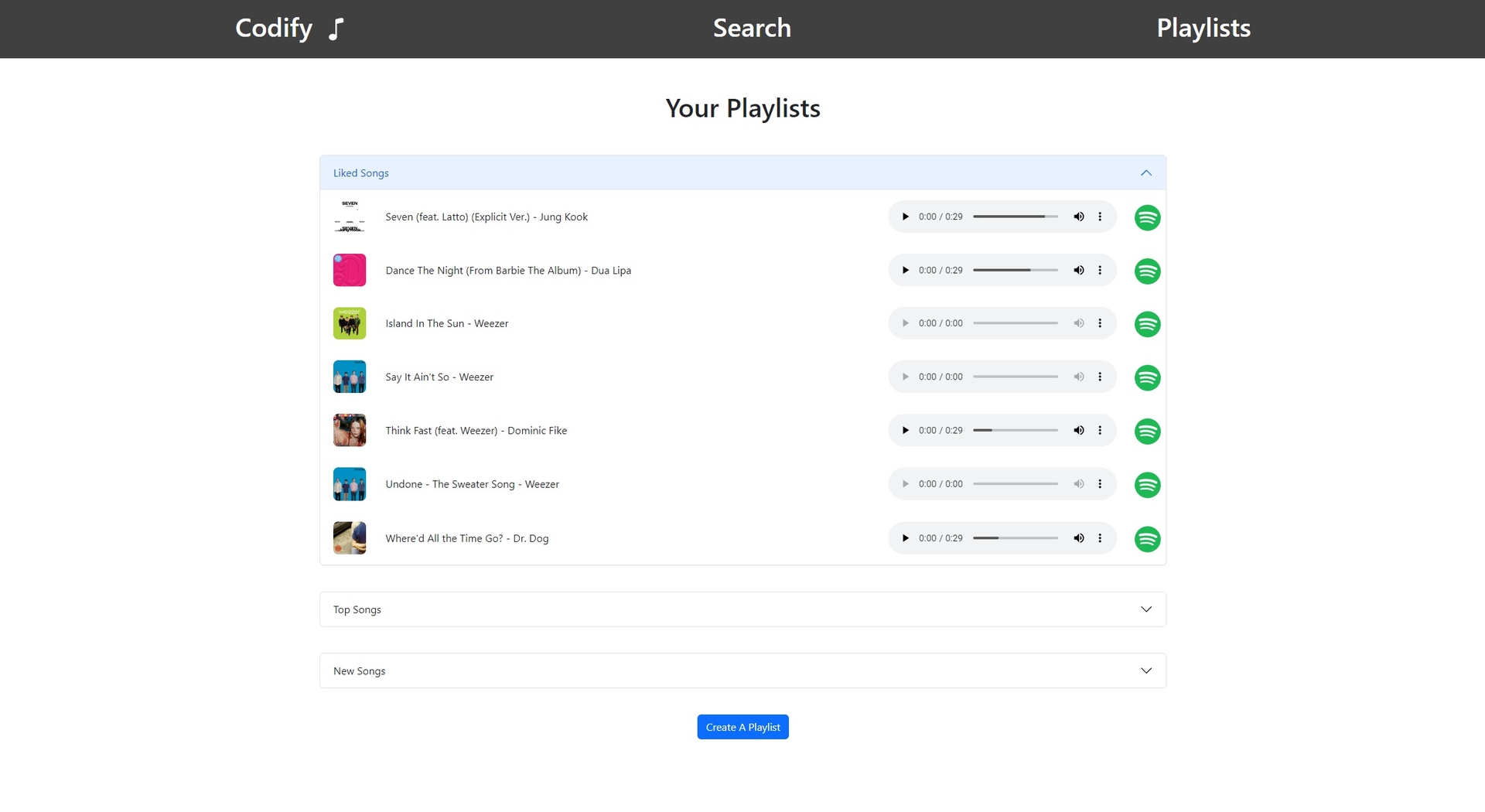Open more options for Dance The Night player
Screen dimensions: 1485x812
tap(1100, 270)
